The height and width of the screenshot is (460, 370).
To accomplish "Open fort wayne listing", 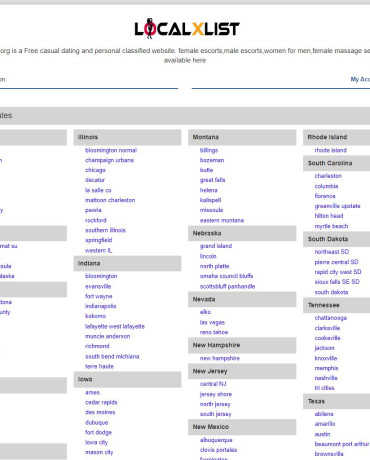I will [x=99, y=296].
